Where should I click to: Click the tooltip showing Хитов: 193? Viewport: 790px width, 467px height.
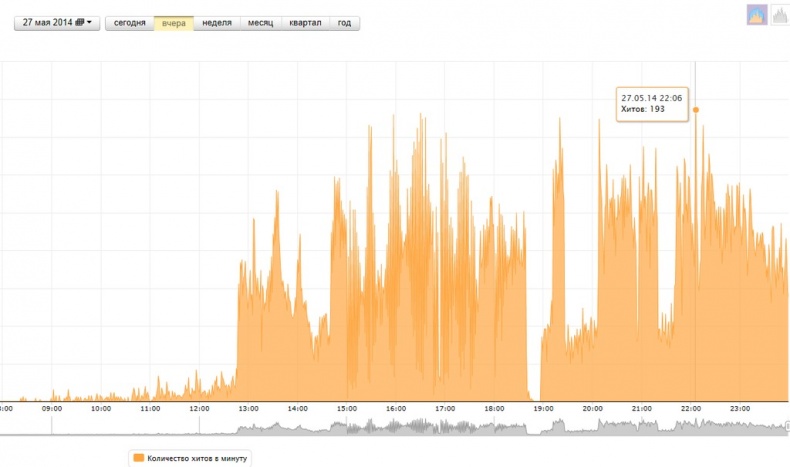pos(651,104)
